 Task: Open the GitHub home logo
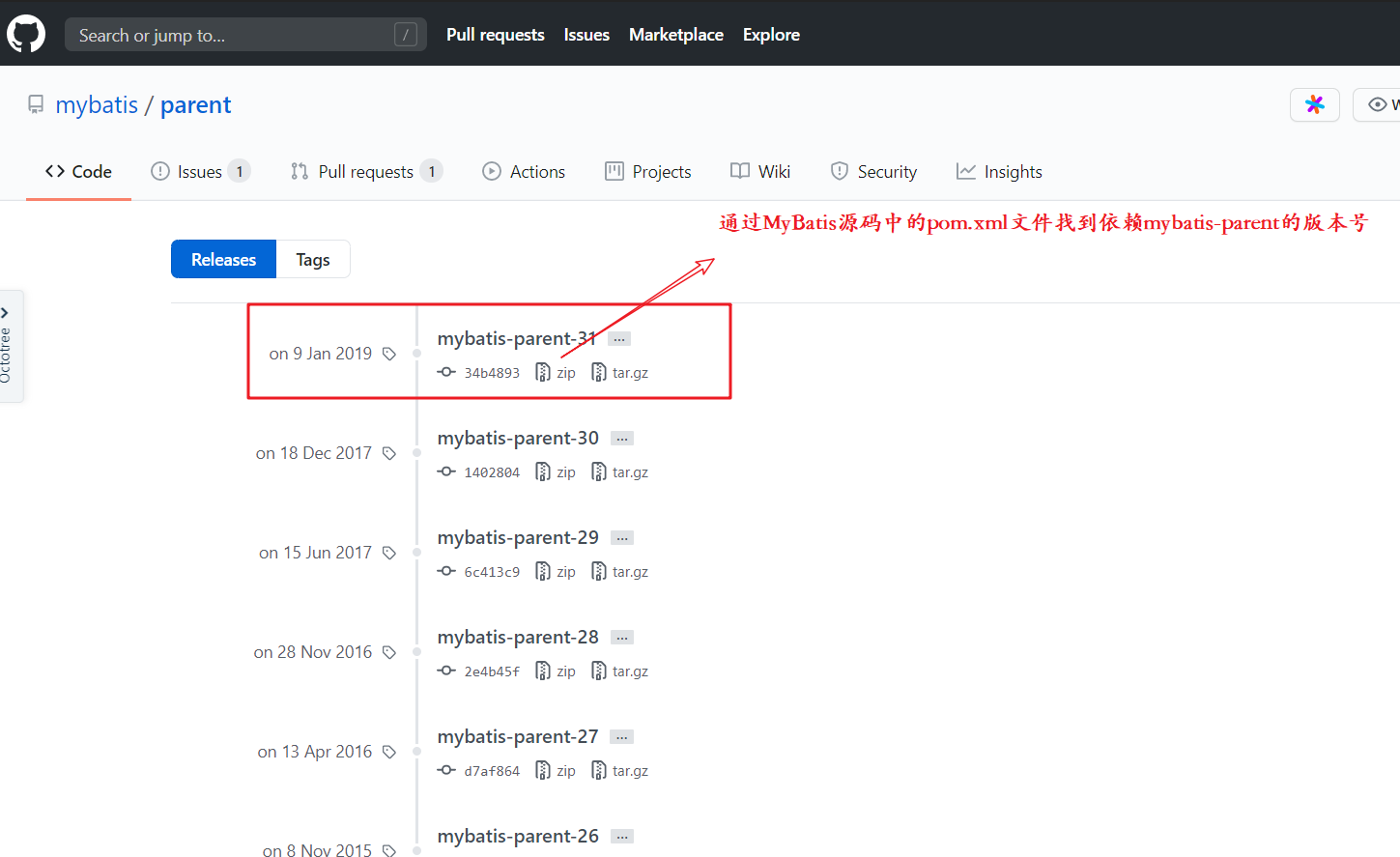tap(26, 34)
